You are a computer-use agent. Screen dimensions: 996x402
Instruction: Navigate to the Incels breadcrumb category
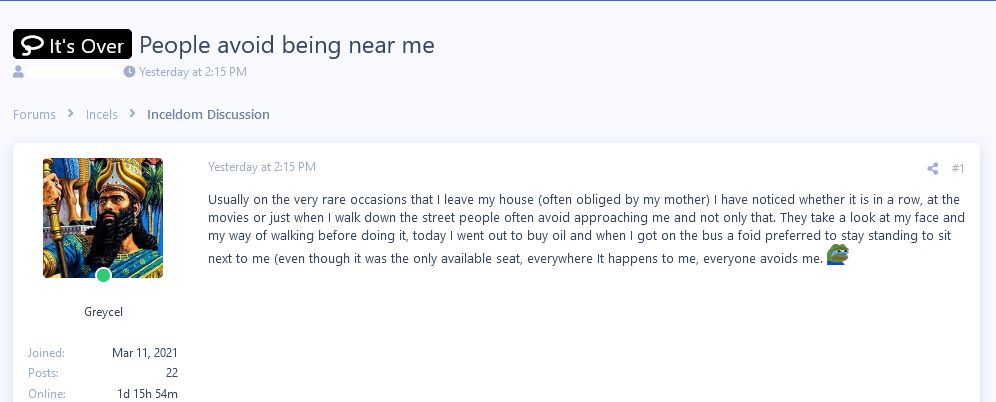[102, 114]
